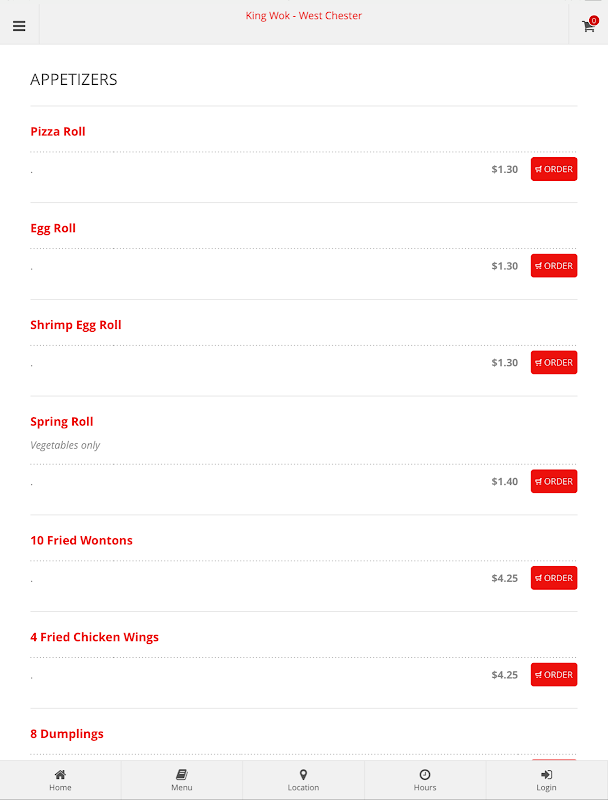Order 10 Fried Wontons
The image size is (608, 800).
[554, 578]
